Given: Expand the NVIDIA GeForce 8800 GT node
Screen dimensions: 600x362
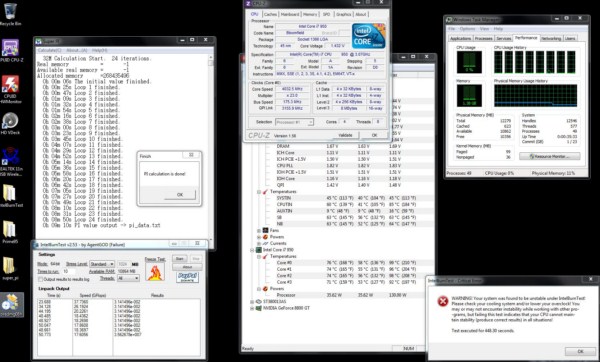Looking at the screenshot, I should point(252,308).
